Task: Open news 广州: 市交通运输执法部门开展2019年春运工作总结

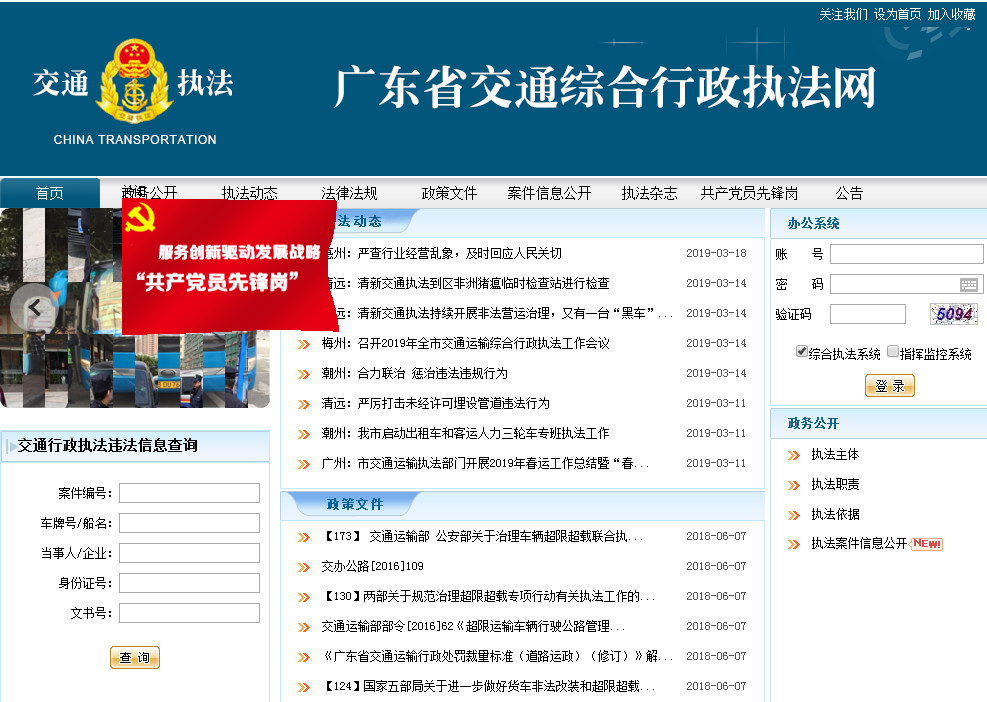Action: [485, 463]
